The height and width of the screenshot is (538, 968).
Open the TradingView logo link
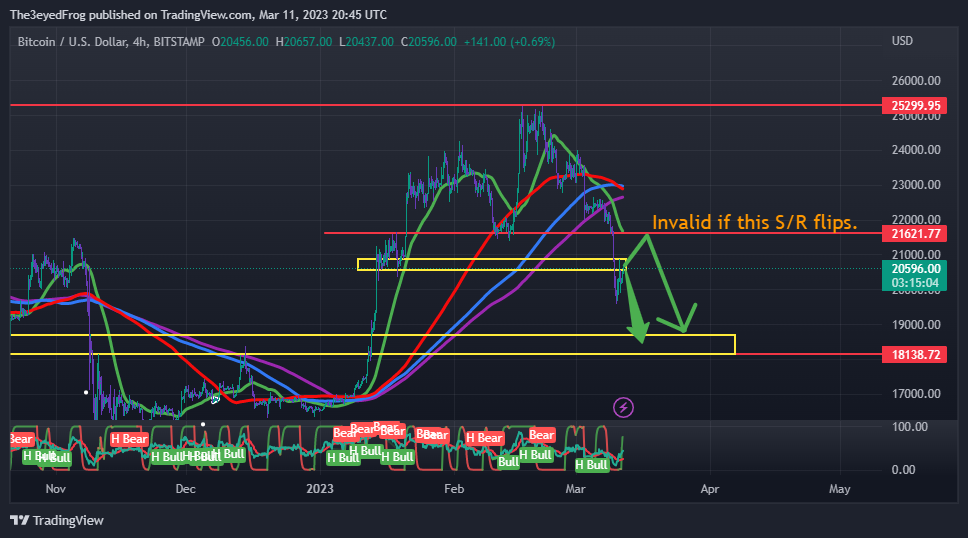pyautogui.click(x=57, y=521)
